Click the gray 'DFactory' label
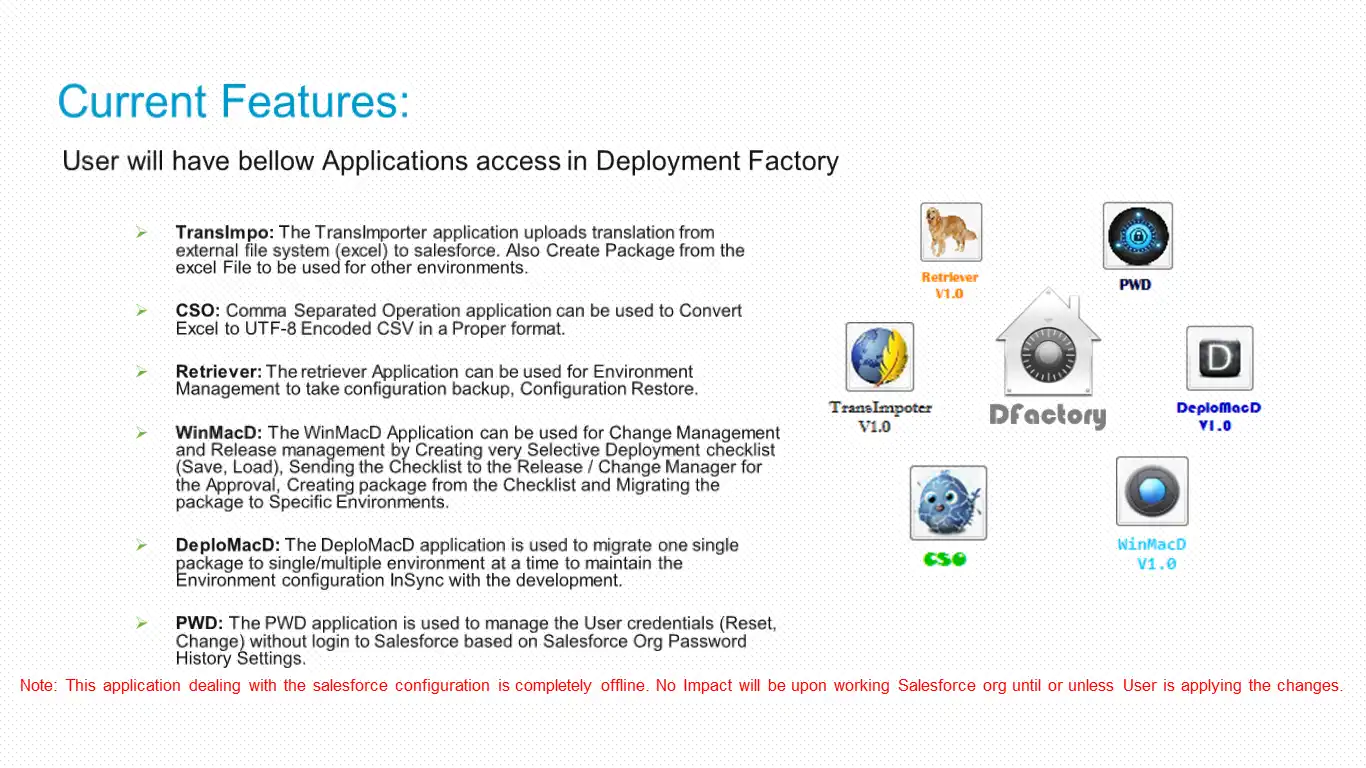The height and width of the screenshot is (768, 1366). pyautogui.click(x=1047, y=415)
